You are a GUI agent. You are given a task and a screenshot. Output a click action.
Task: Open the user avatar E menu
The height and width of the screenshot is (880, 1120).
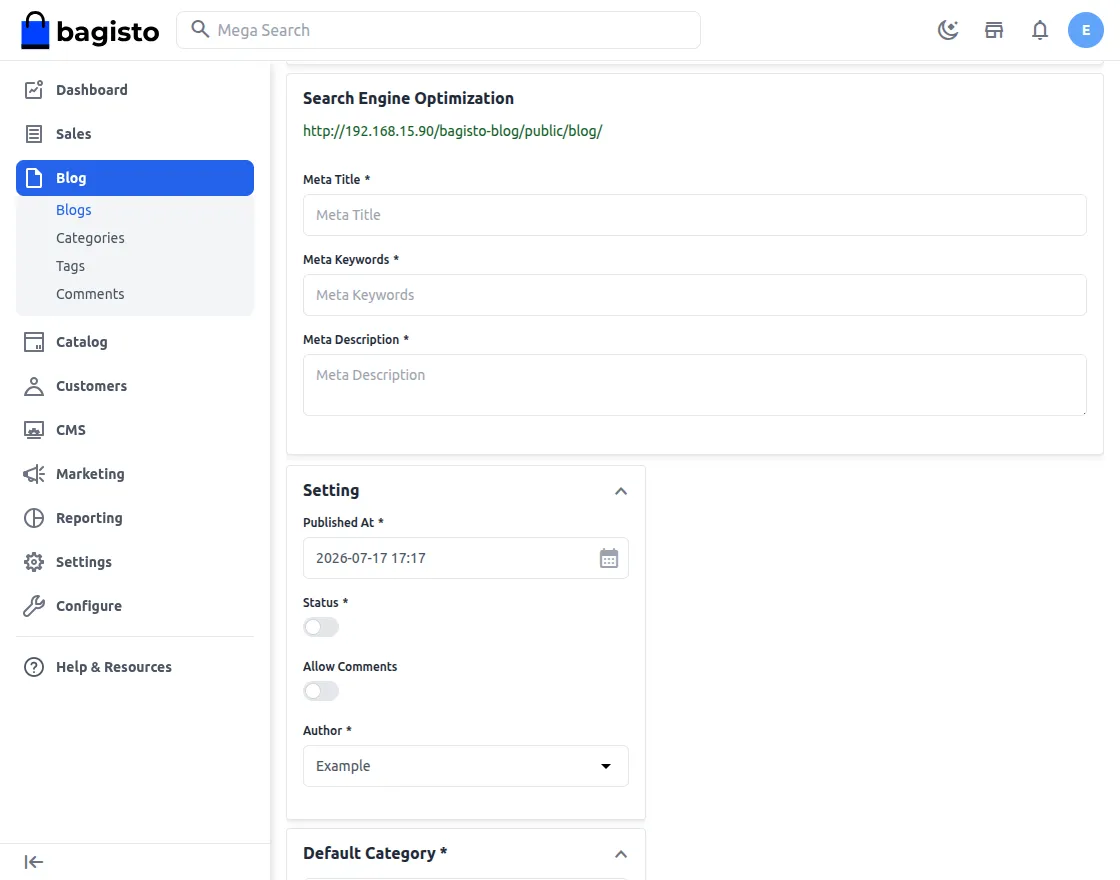1086,30
